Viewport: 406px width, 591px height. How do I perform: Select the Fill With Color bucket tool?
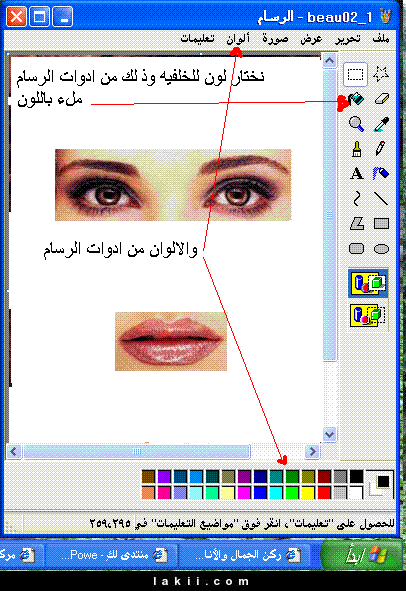356,99
